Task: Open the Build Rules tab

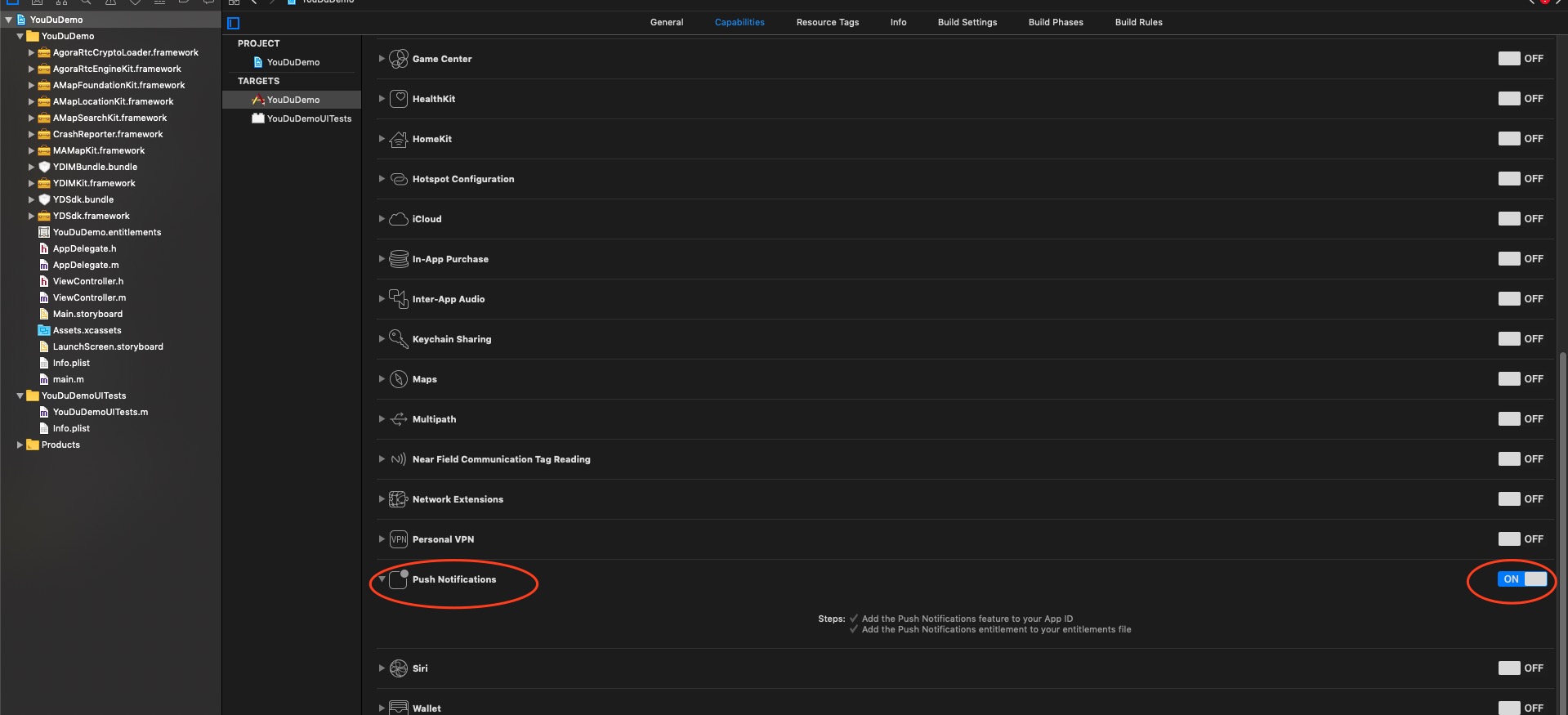Action: [x=1138, y=22]
